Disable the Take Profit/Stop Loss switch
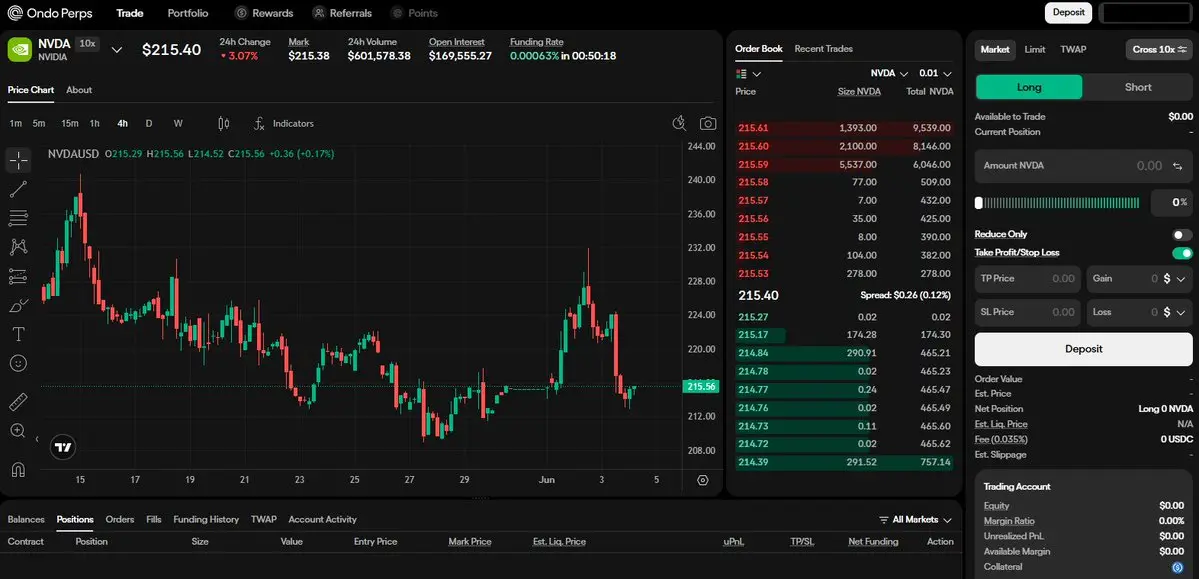The image size is (1199, 579). point(1182,253)
